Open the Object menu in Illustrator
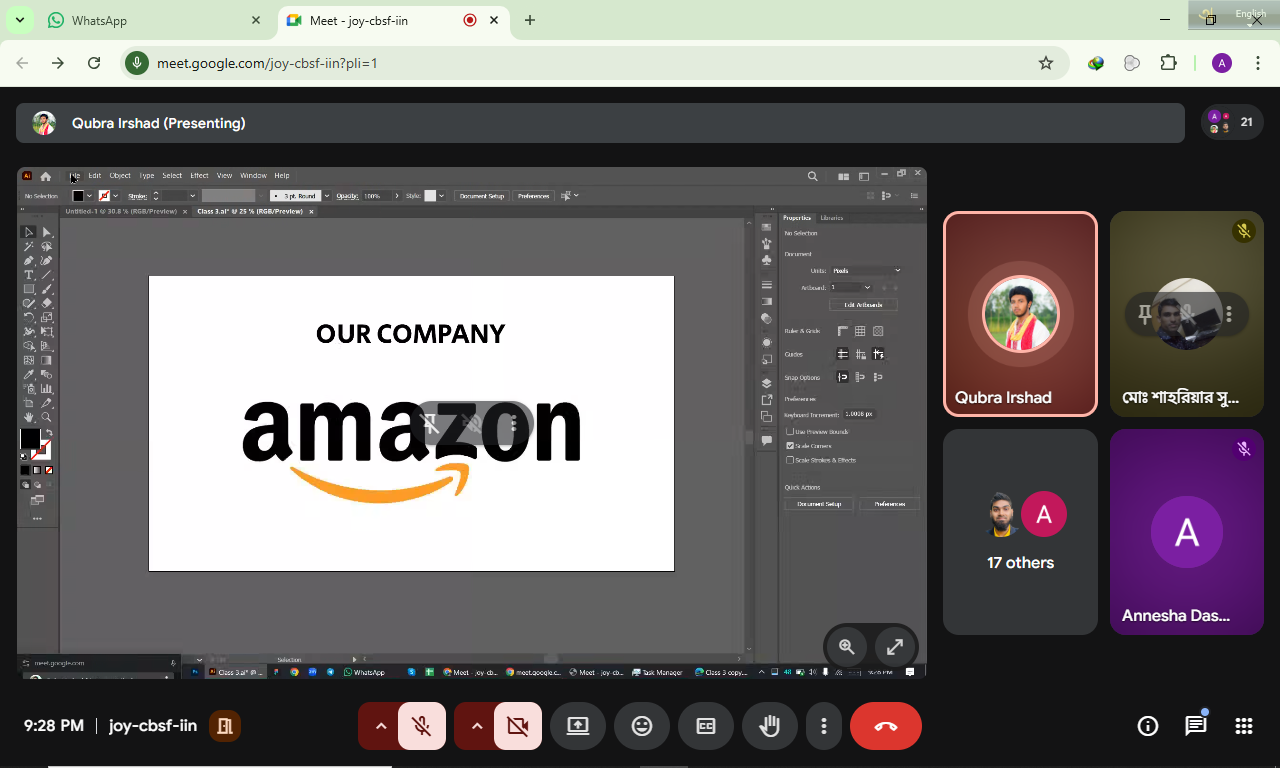Image resolution: width=1280 pixels, height=768 pixels. [120, 176]
